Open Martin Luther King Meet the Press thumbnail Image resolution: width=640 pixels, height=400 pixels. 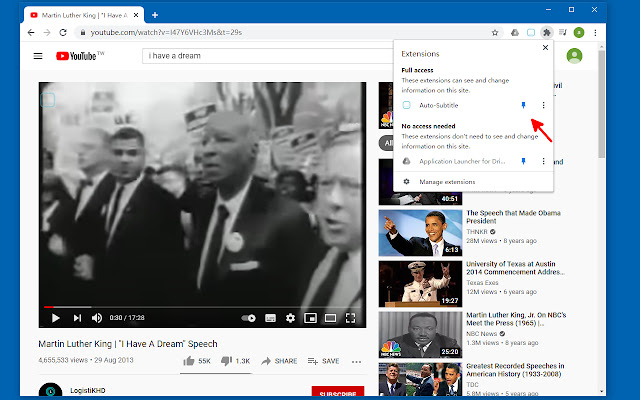pyautogui.click(x=420, y=335)
